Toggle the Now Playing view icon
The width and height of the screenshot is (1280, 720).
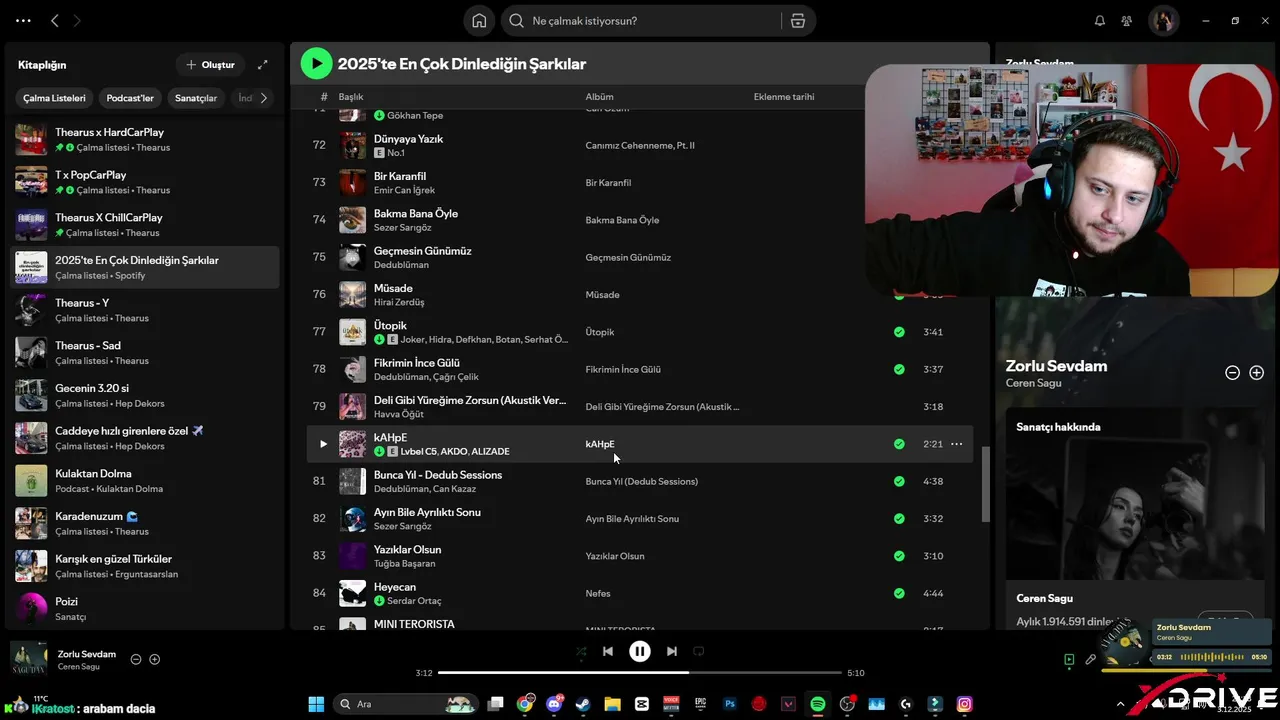click(1069, 660)
